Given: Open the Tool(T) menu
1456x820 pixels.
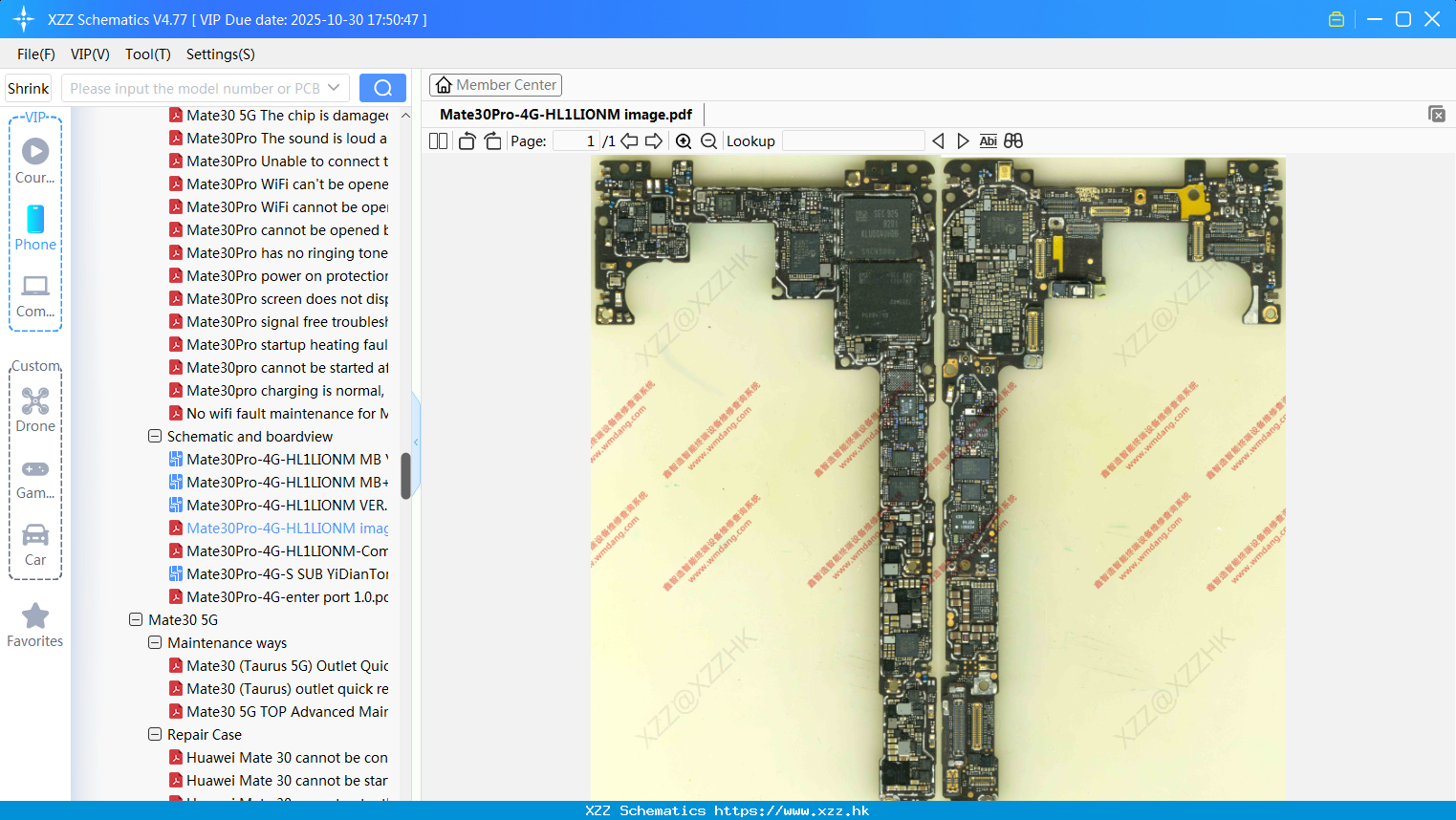Looking at the screenshot, I should (x=148, y=54).
